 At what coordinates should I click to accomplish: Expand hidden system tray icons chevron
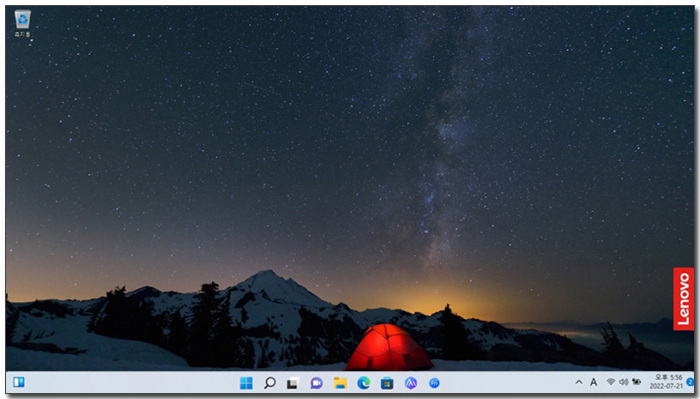(x=579, y=382)
